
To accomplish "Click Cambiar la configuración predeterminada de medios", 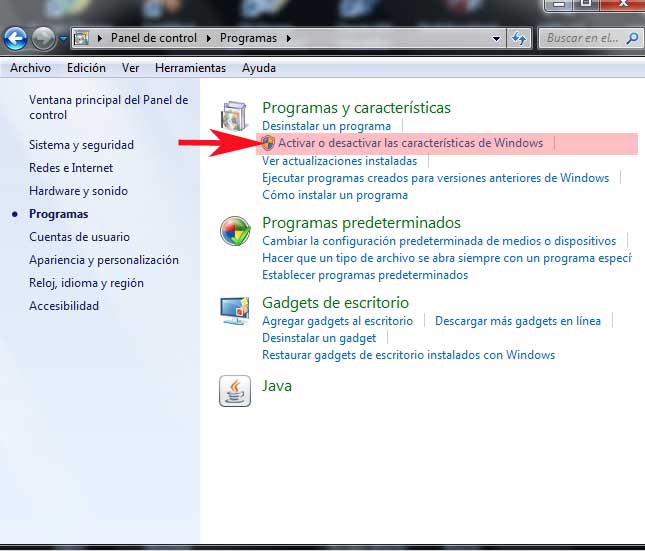I will click(439, 241).
